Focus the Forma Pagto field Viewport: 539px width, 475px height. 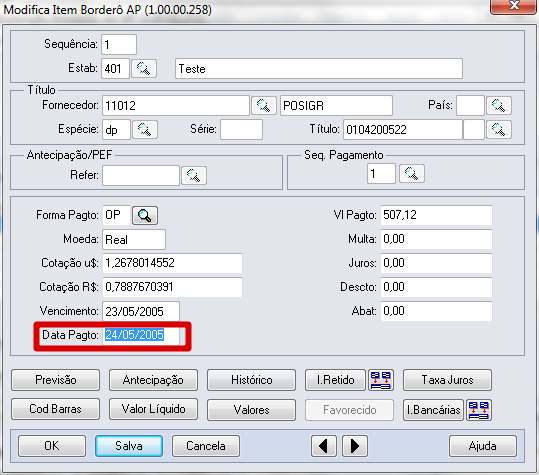pyautogui.click(x=117, y=216)
